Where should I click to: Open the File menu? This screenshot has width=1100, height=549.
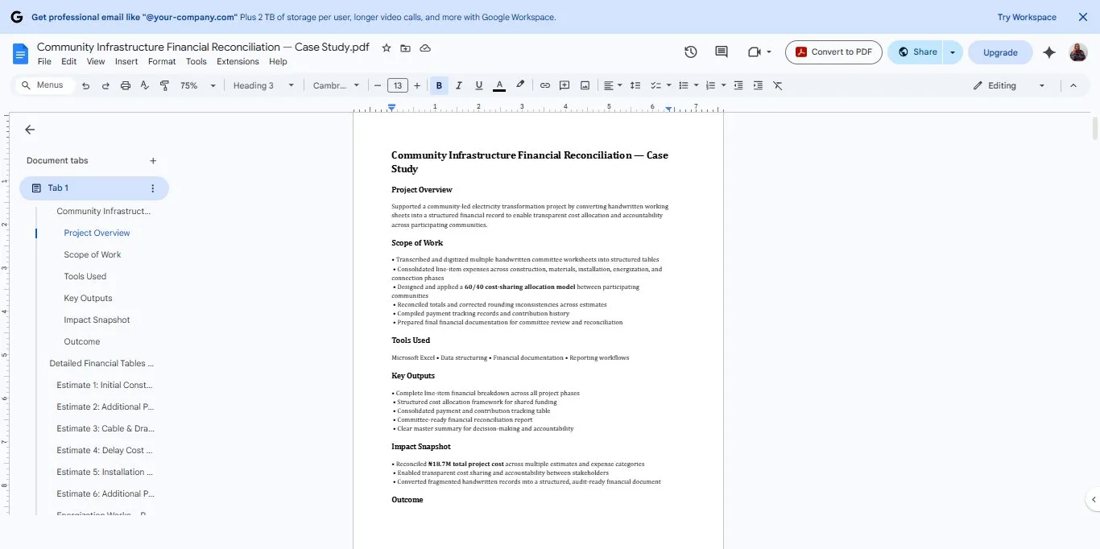pos(44,62)
